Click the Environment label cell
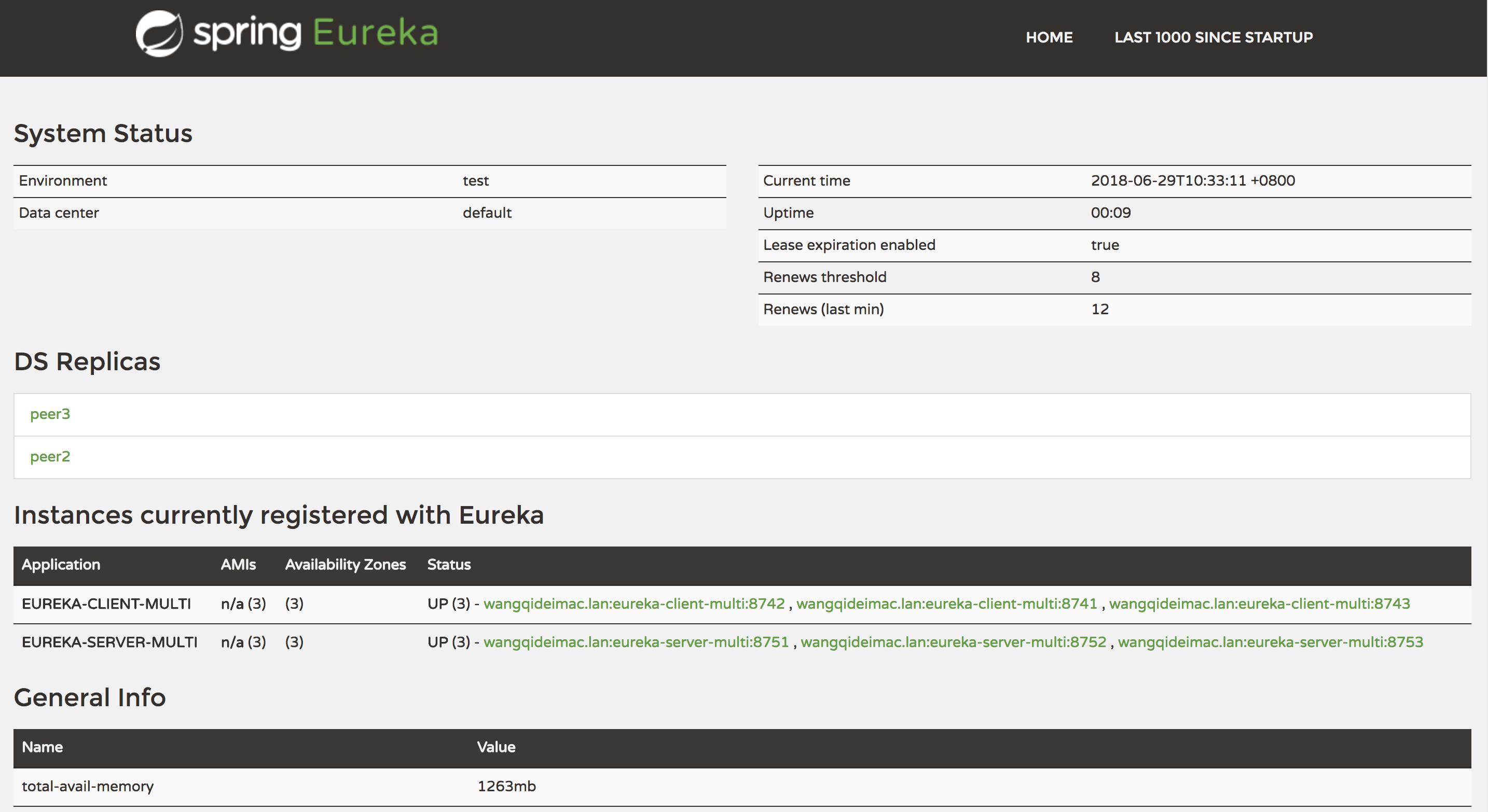This screenshot has width=1488, height=812. pos(62,181)
